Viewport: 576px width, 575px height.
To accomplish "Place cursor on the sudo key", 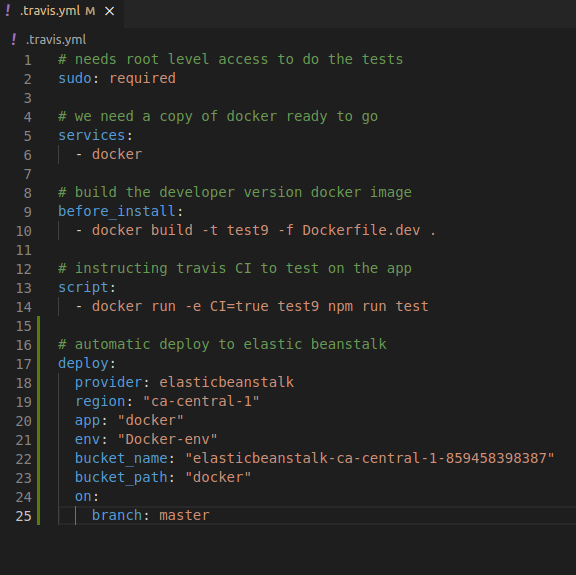I will (x=75, y=78).
